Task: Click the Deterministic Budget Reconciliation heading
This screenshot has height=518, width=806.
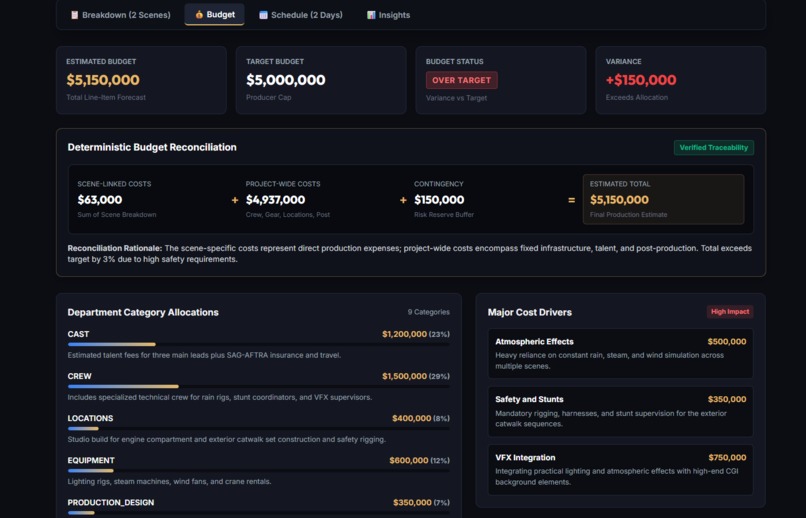Action: [152, 147]
